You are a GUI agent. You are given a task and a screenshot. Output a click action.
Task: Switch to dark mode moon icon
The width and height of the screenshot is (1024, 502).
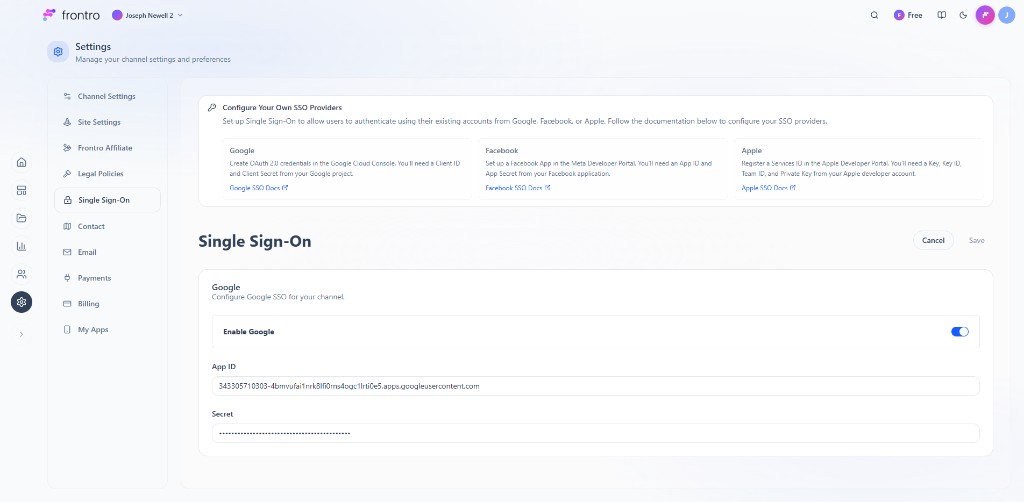963,15
